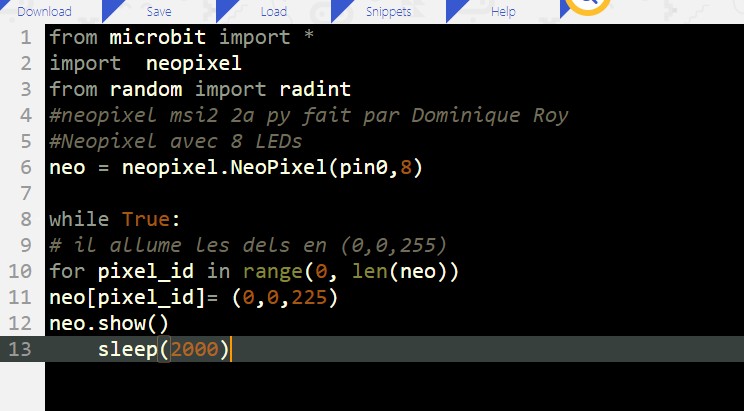Click line number 13 in the gutter

click(20, 349)
